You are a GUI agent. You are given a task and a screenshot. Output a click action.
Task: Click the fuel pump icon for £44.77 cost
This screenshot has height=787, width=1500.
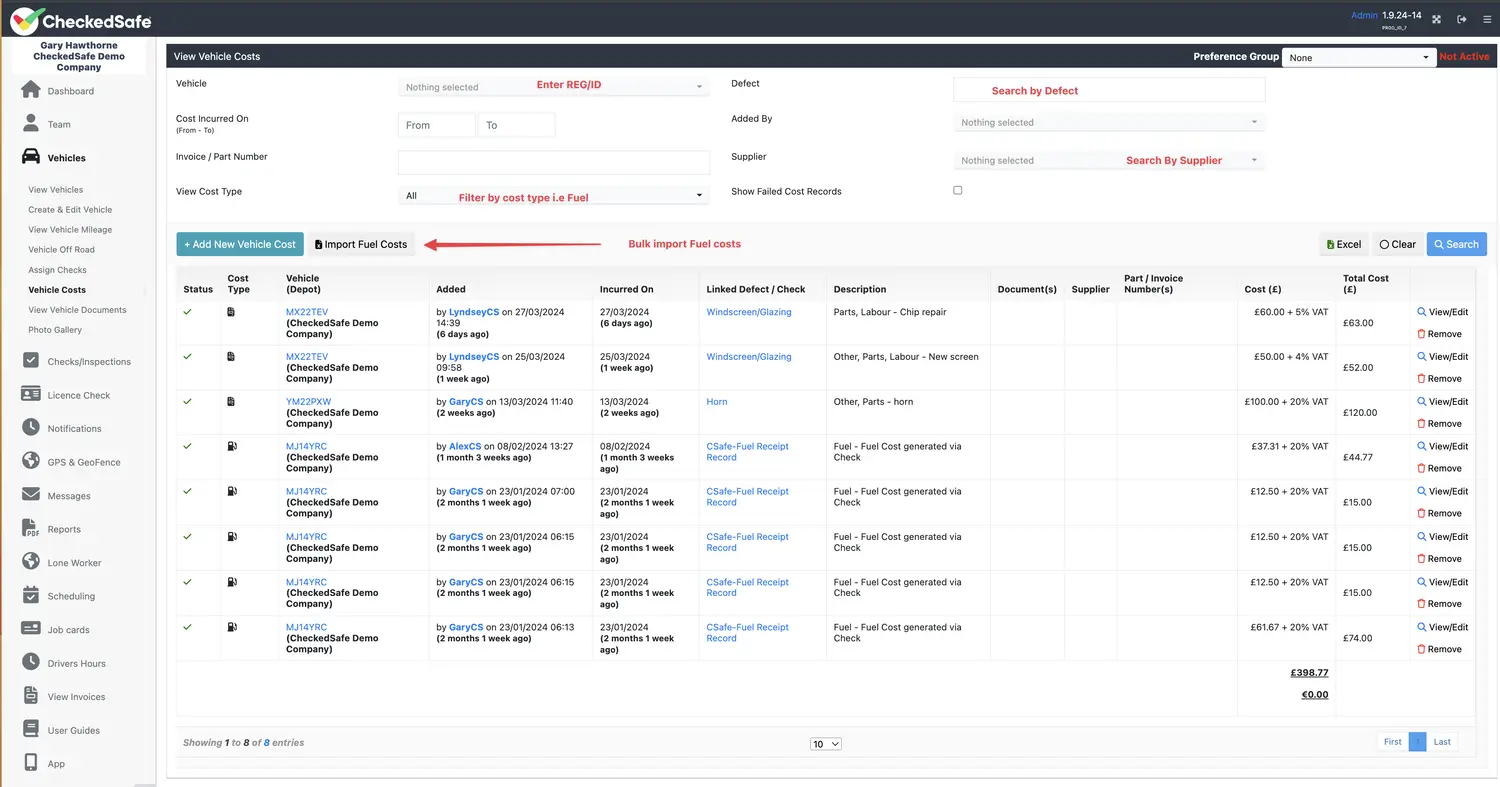point(232,447)
